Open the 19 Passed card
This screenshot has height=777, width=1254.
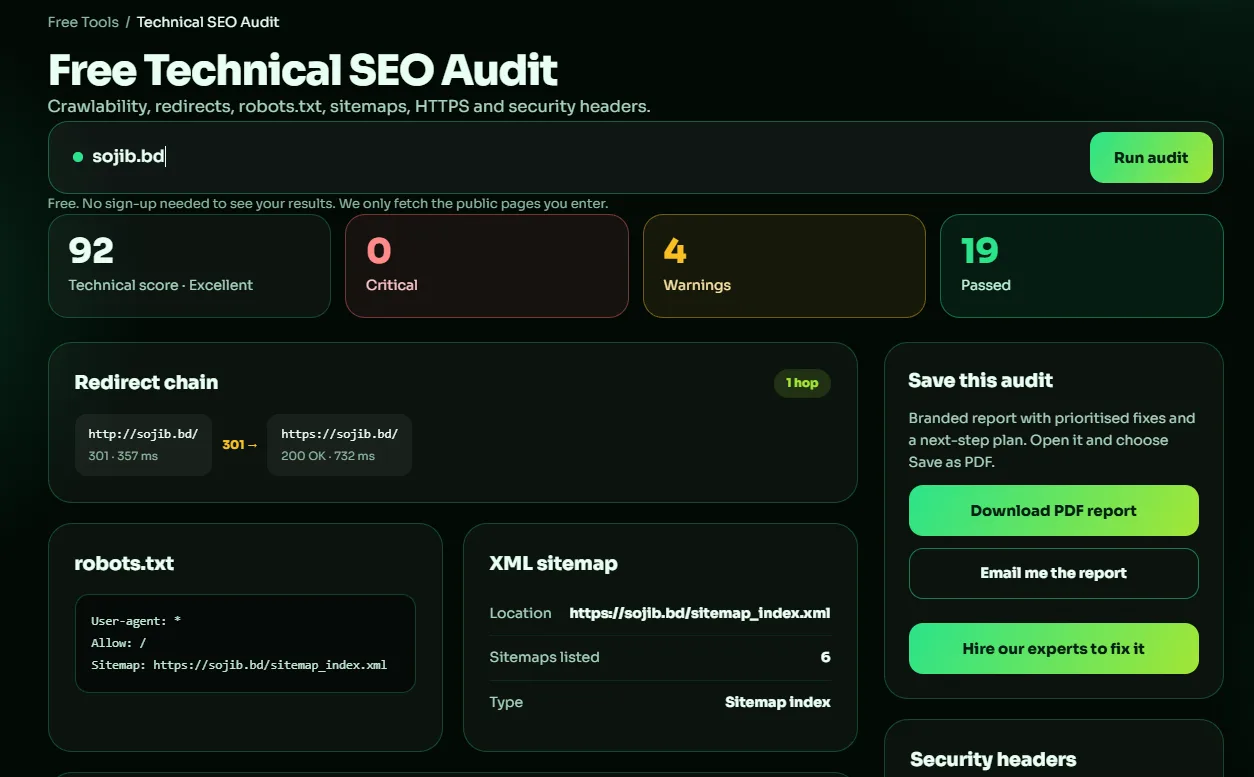1082,266
